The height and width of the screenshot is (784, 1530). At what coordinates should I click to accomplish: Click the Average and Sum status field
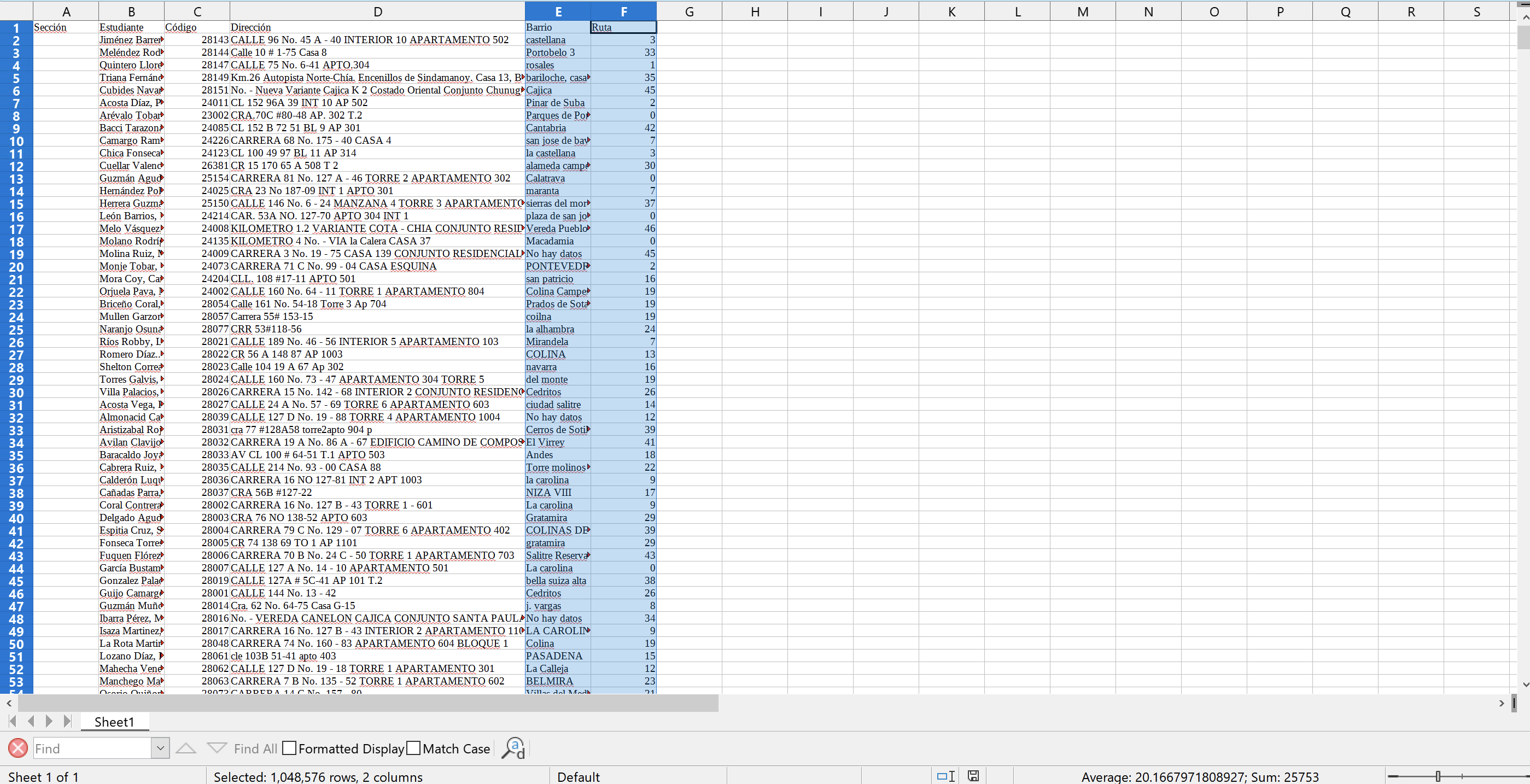[1199, 776]
